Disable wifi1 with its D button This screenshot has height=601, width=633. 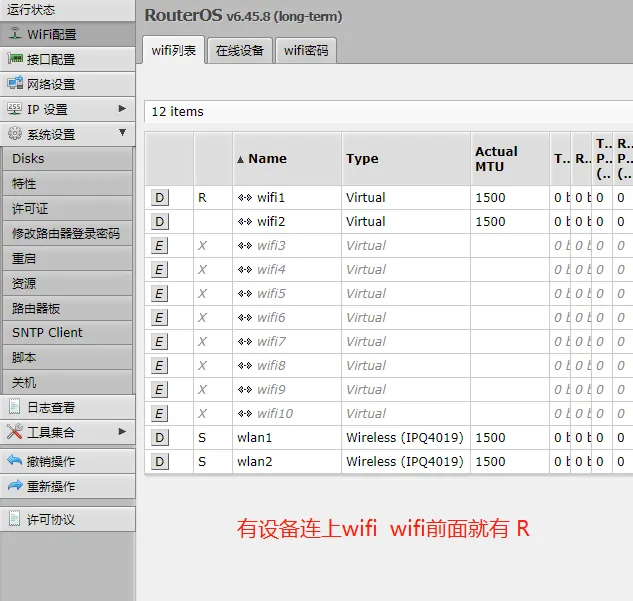pos(159,198)
